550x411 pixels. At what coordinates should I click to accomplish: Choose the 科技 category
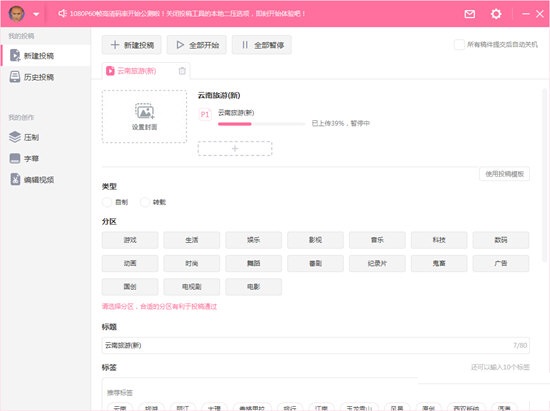click(439, 240)
